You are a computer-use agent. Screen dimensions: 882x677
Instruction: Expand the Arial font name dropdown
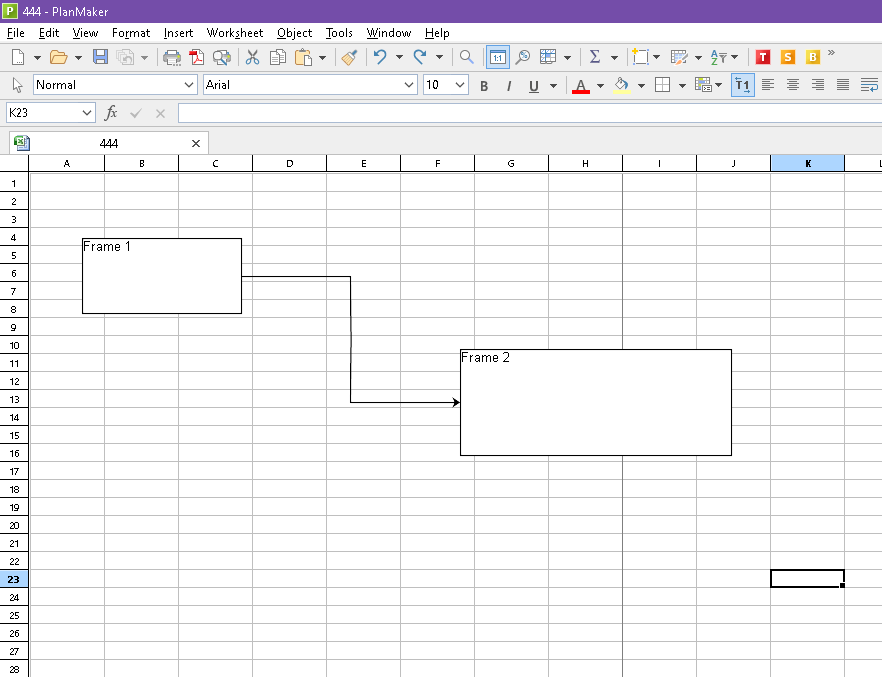coord(310,85)
